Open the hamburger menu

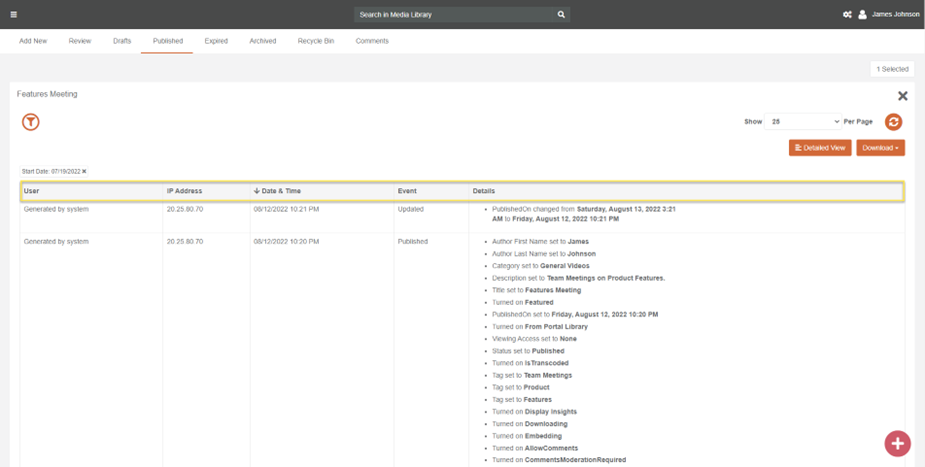click(x=13, y=15)
